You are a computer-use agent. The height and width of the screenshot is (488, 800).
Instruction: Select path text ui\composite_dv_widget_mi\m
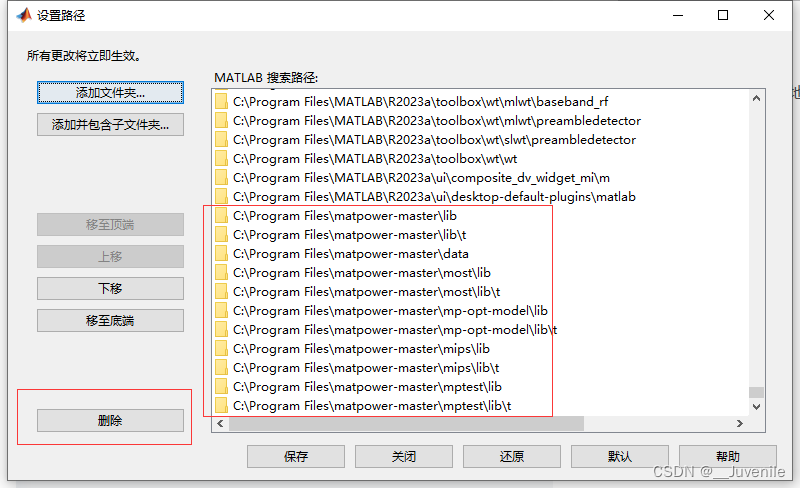[421, 178]
